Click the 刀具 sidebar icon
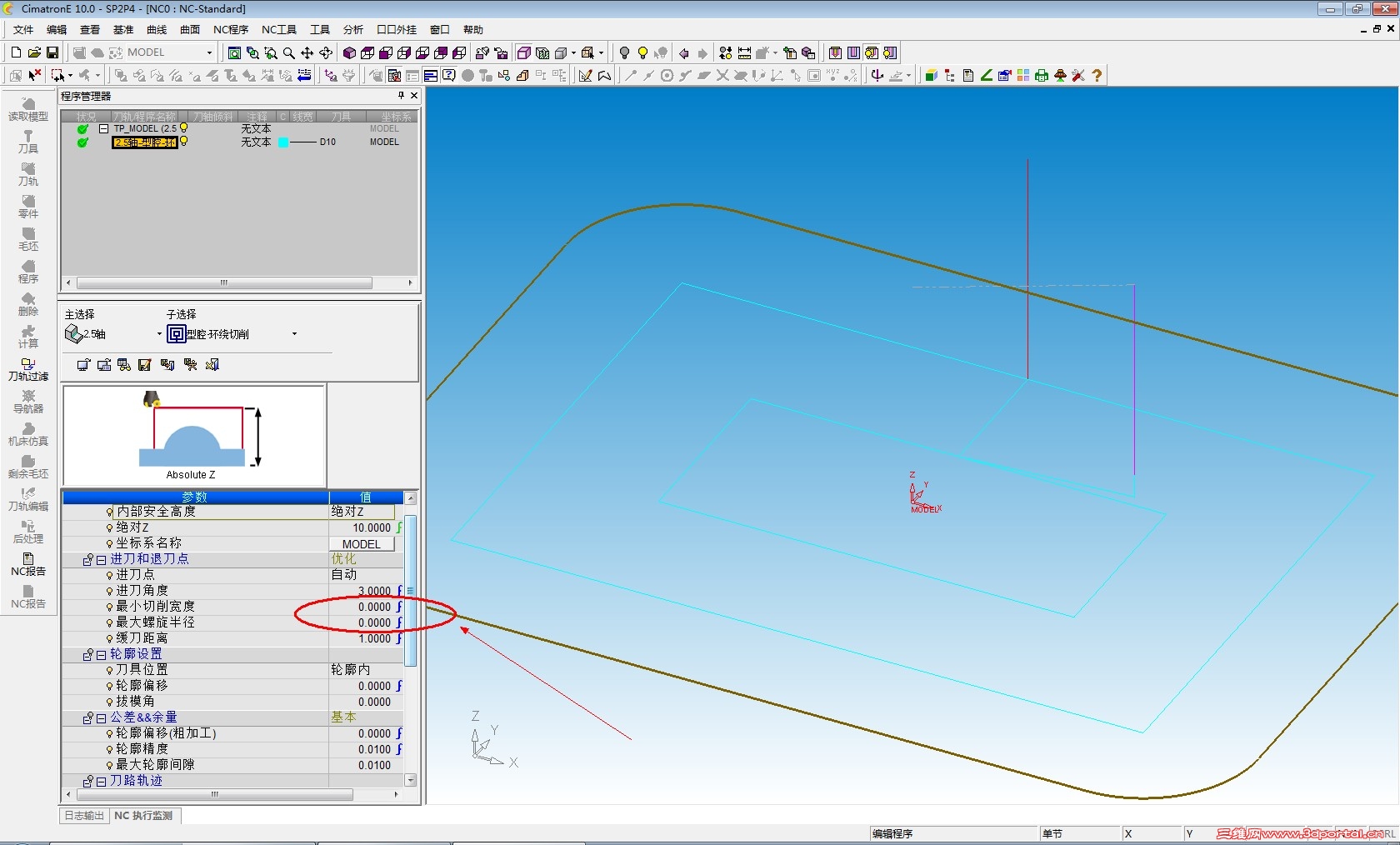This screenshot has height=845, width=1400. (28, 142)
